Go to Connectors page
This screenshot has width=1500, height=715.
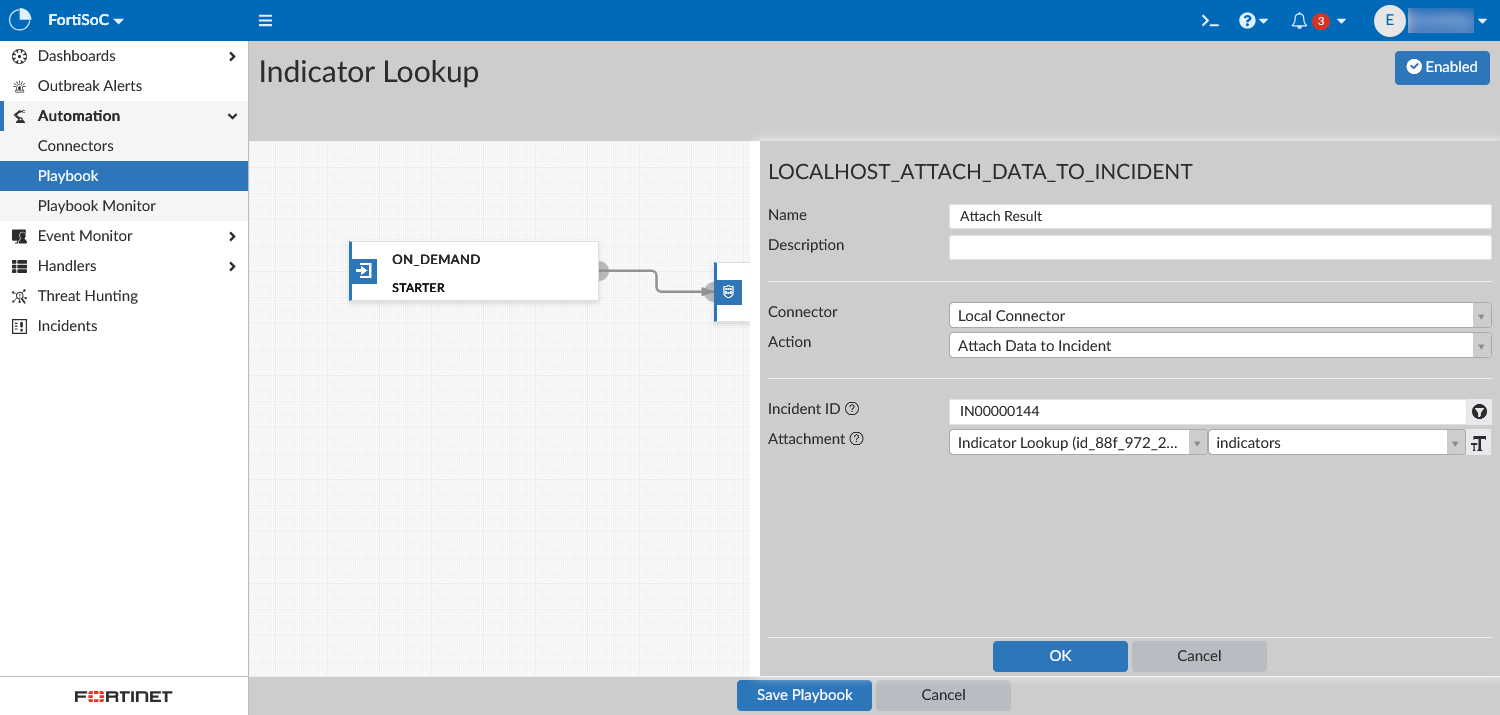[x=76, y=146]
